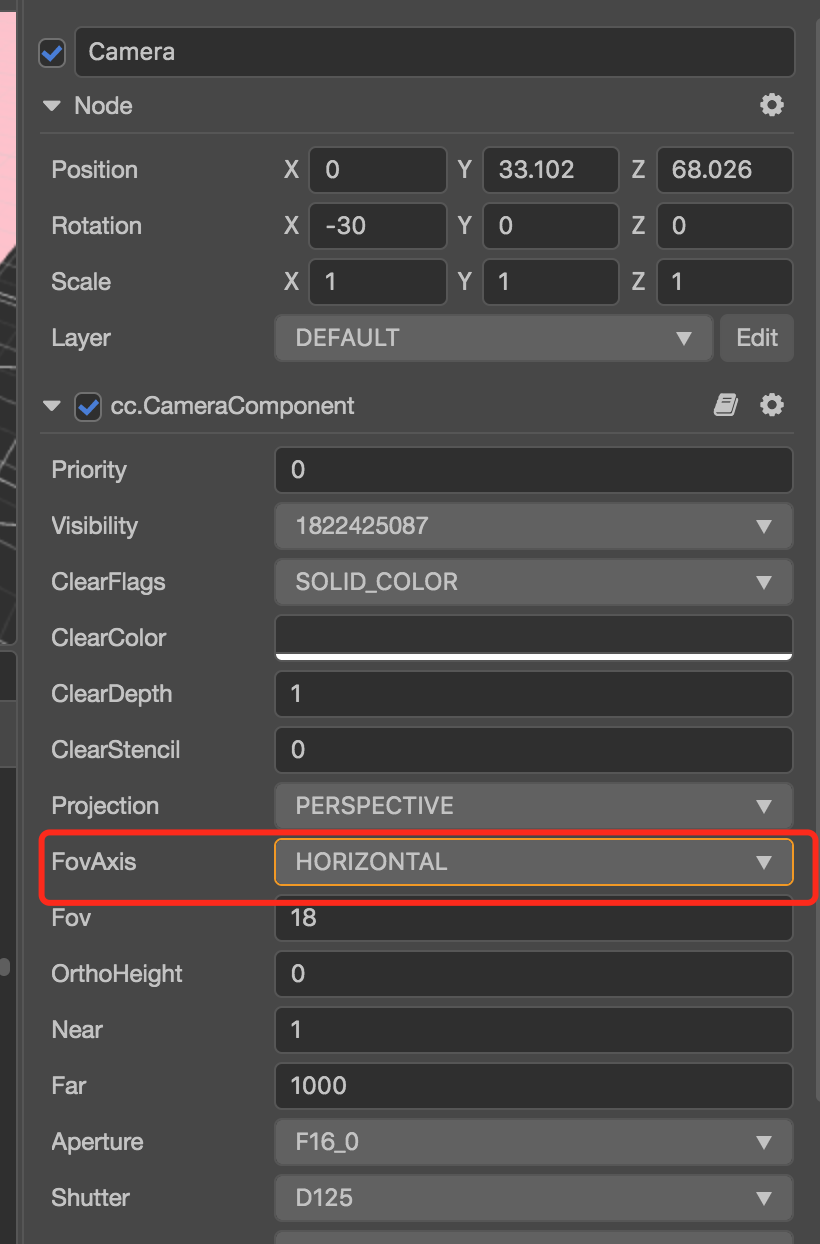Image resolution: width=820 pixels, height=1244 pixels.
Task: Open the Projection PERSPECTIVE dropdown
Action: tap(533, 806)
